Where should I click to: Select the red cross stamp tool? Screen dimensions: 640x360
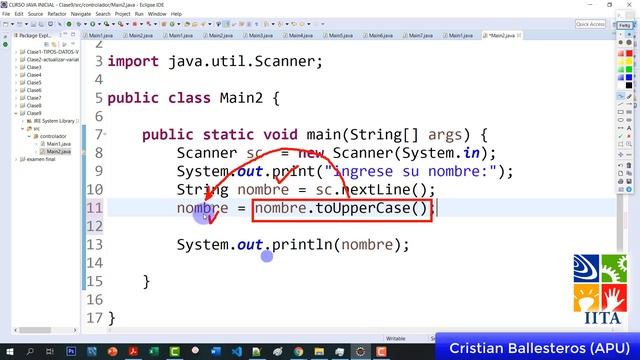[629, 136]
